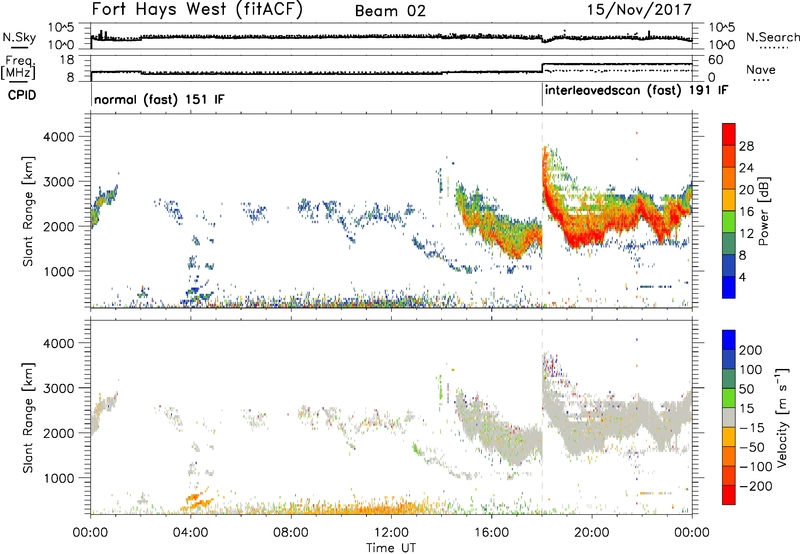800x554 pixels.
Task: Click the 'CPID' row label
Action: (22, 95)
